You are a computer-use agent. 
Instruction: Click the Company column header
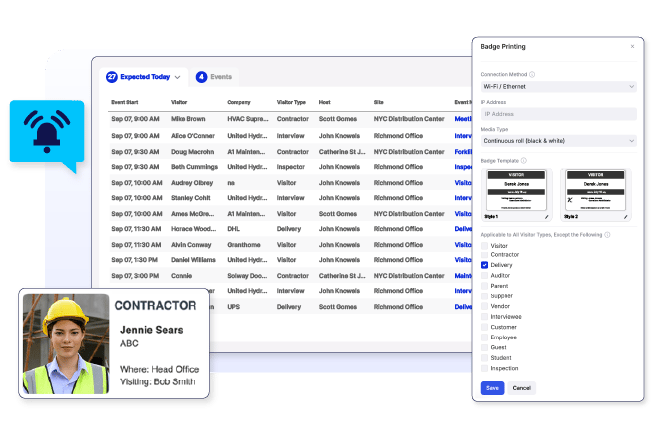(239, 102)
